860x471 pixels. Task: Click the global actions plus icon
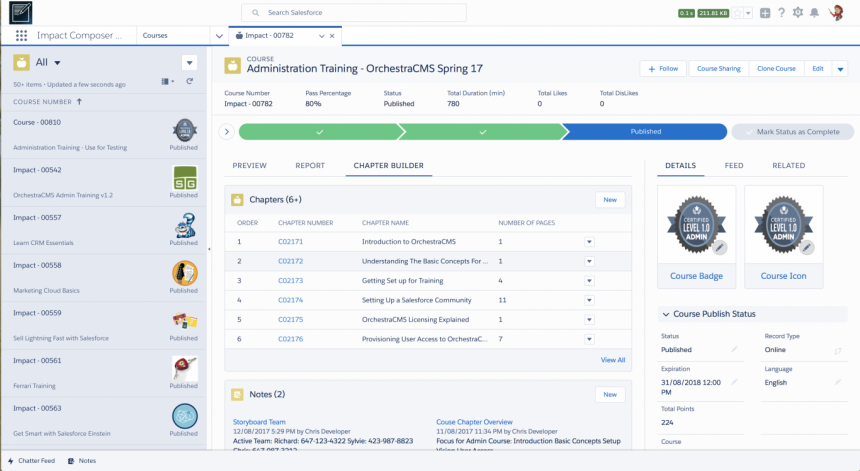[765, 13]
